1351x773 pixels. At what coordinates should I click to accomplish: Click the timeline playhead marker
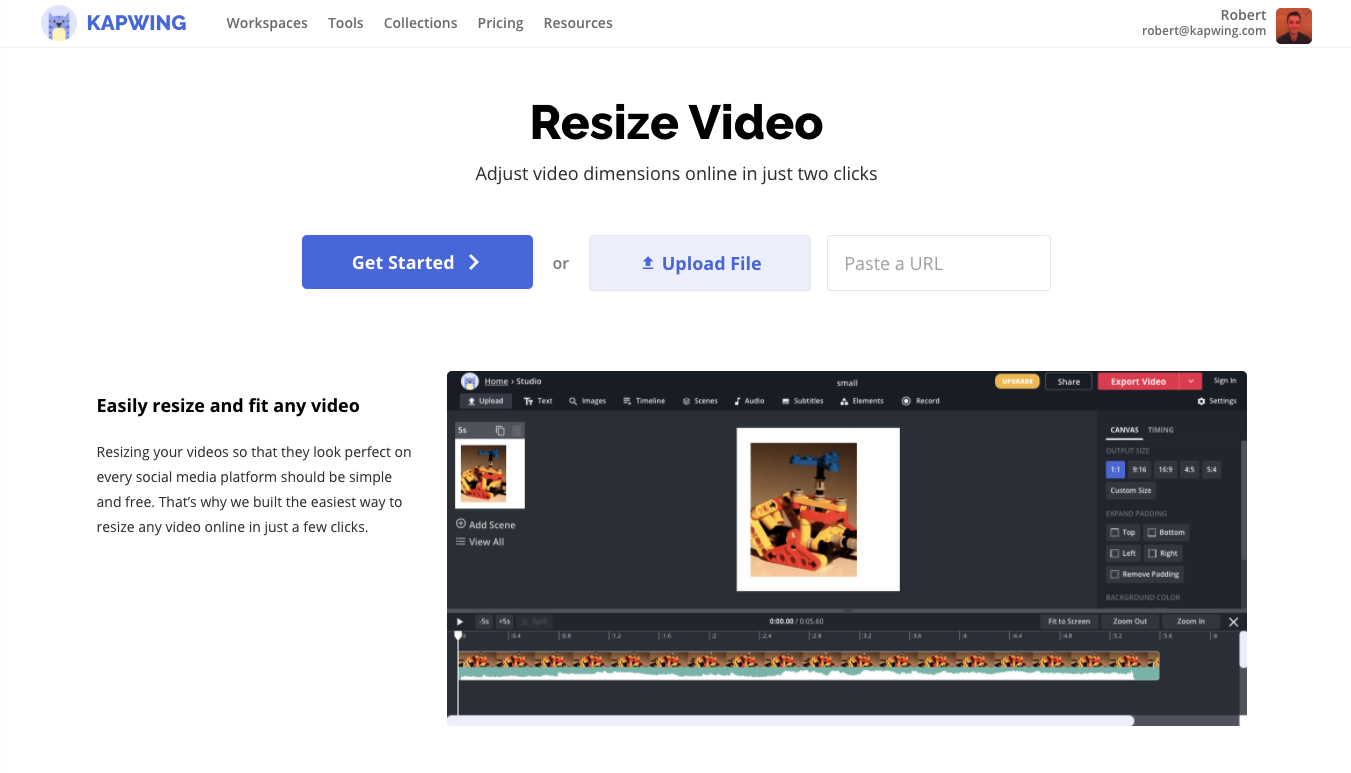[x=458, y=635]
